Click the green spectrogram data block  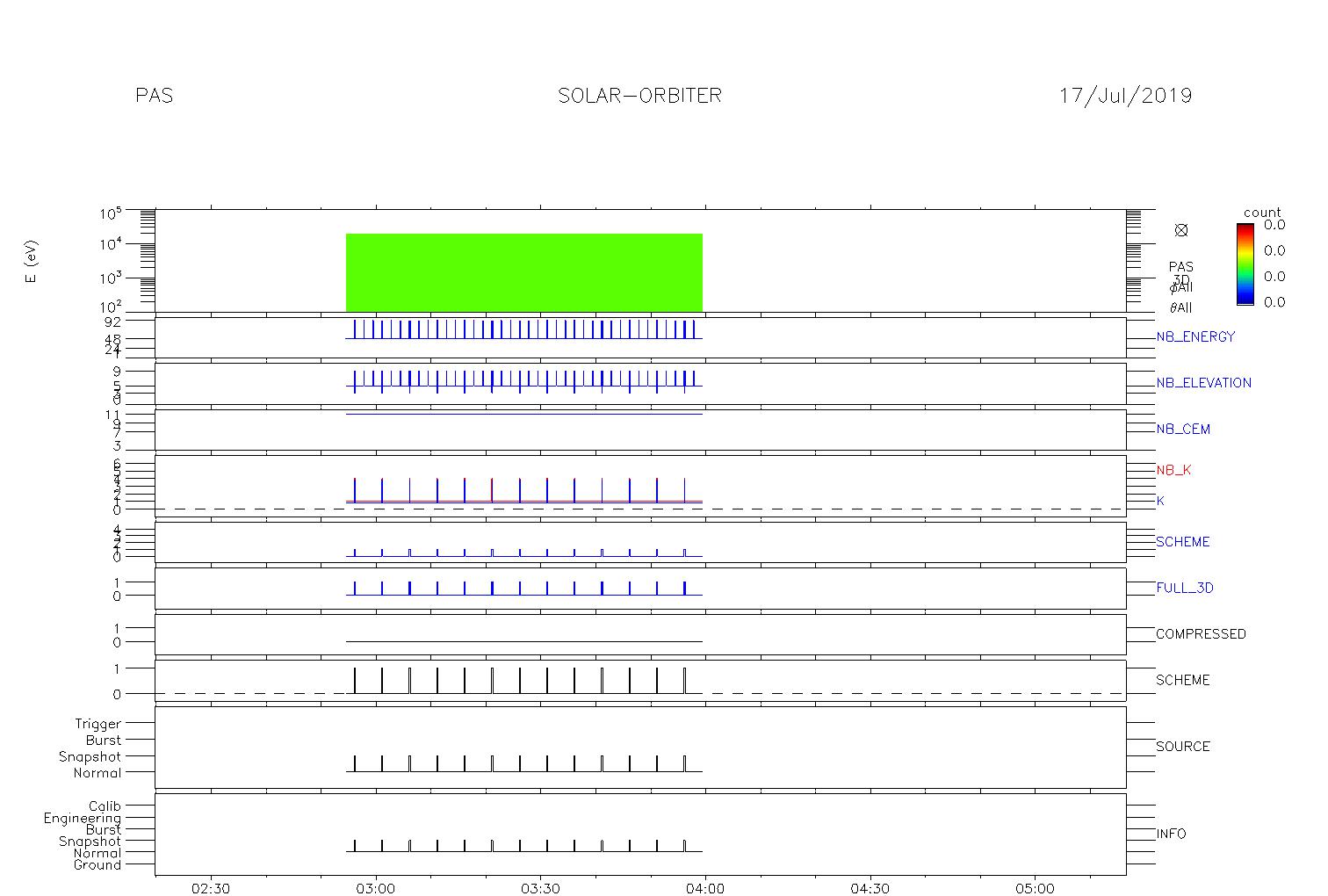tap(524, 272)
